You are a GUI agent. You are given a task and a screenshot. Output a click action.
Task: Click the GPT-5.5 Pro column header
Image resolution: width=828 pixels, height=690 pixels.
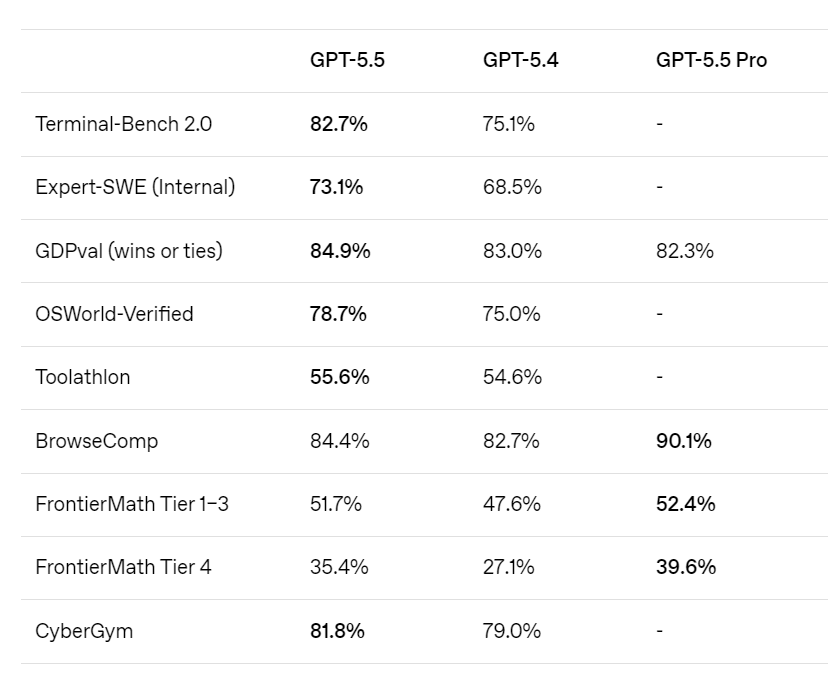[711, 60]
